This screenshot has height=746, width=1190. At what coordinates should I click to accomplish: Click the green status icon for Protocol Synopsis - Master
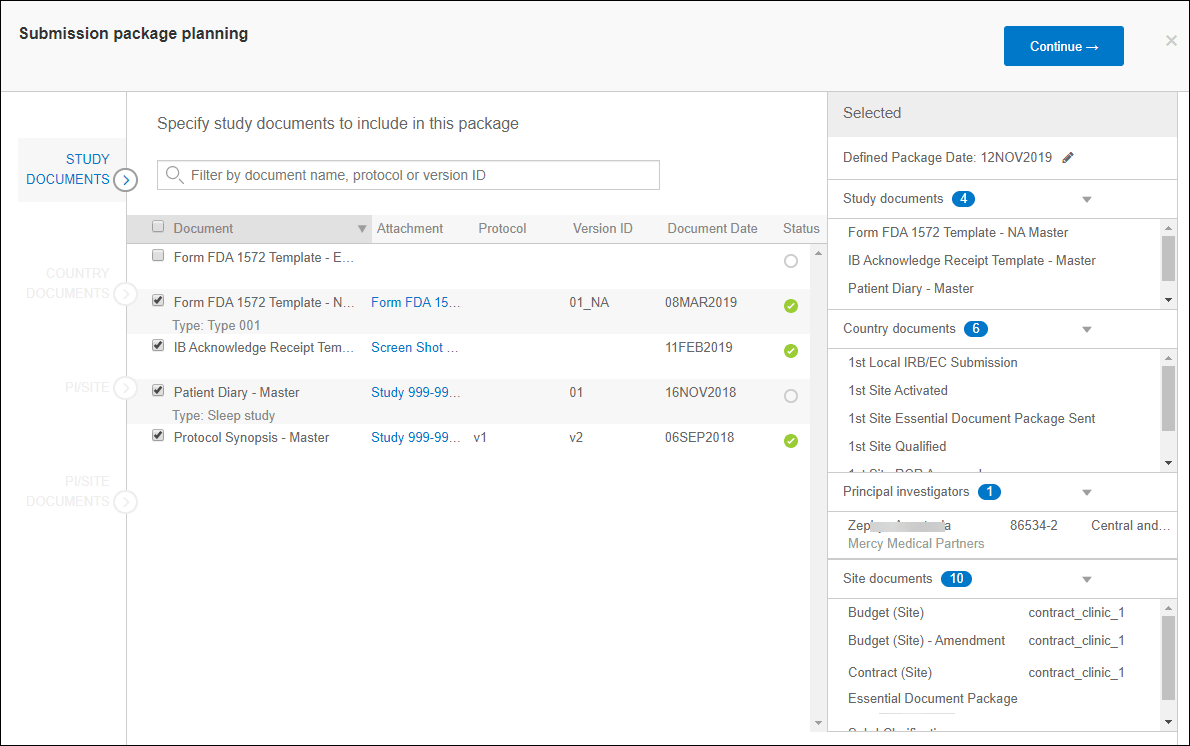791,440
